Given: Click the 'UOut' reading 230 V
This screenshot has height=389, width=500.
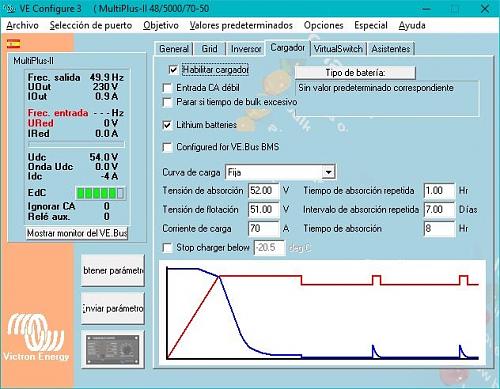Looking at the screenshot, I should (105, 87).
